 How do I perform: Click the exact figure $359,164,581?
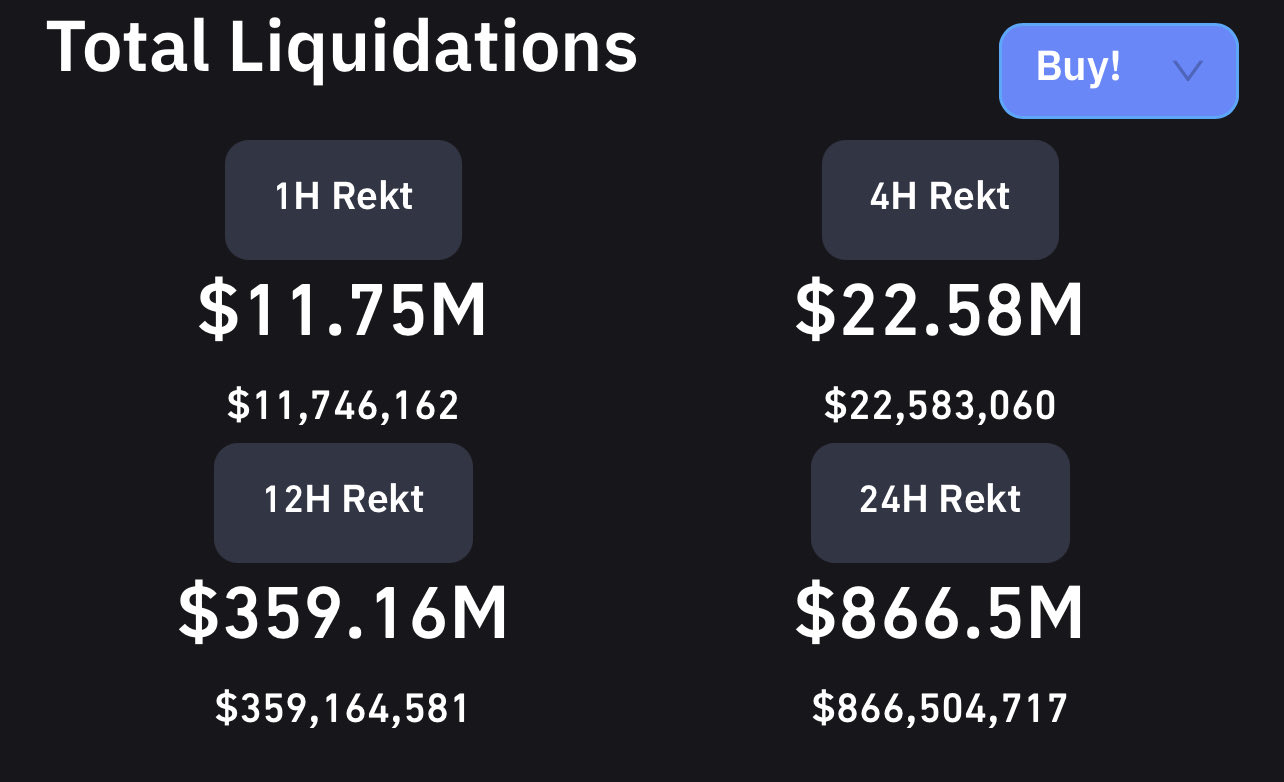pyautogui.click(x=343, y=708)
